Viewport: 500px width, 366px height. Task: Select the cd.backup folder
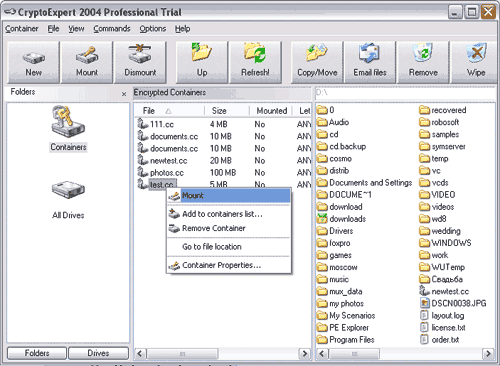[x=341, y=147]
